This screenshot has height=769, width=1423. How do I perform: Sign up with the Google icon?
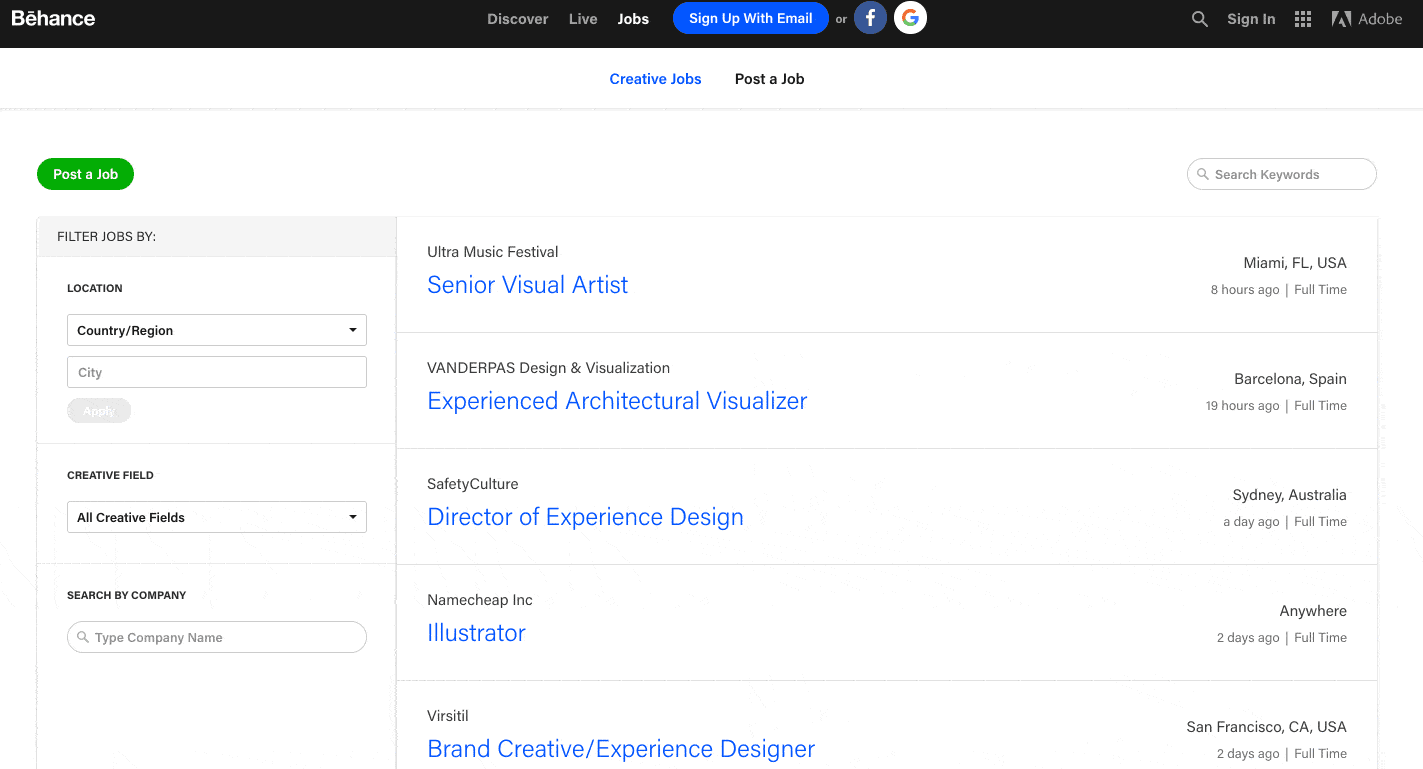click(910, 18)
